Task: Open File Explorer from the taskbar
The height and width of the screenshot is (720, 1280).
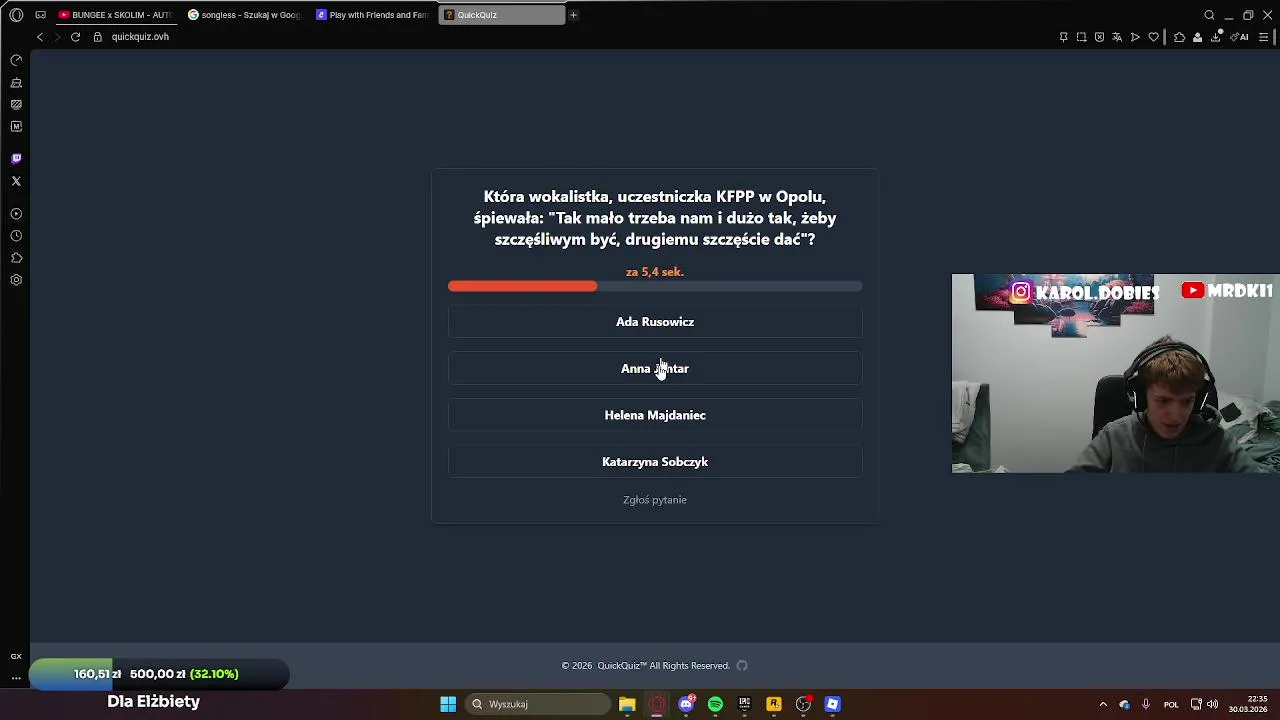Action: pyautogui.click(x=627, y=704)
